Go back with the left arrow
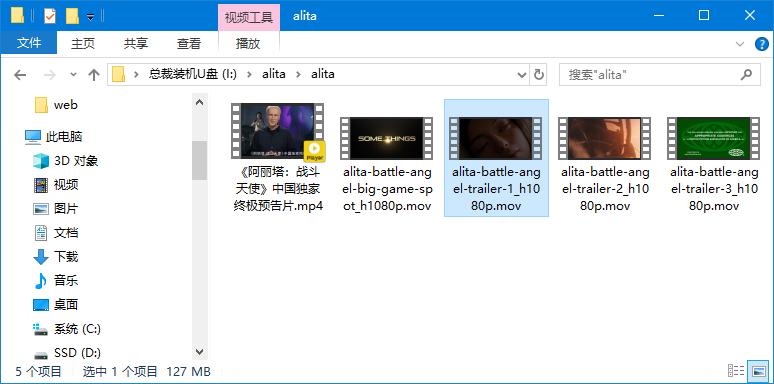Viewport: 774px width, 384px height. (20, 75)
